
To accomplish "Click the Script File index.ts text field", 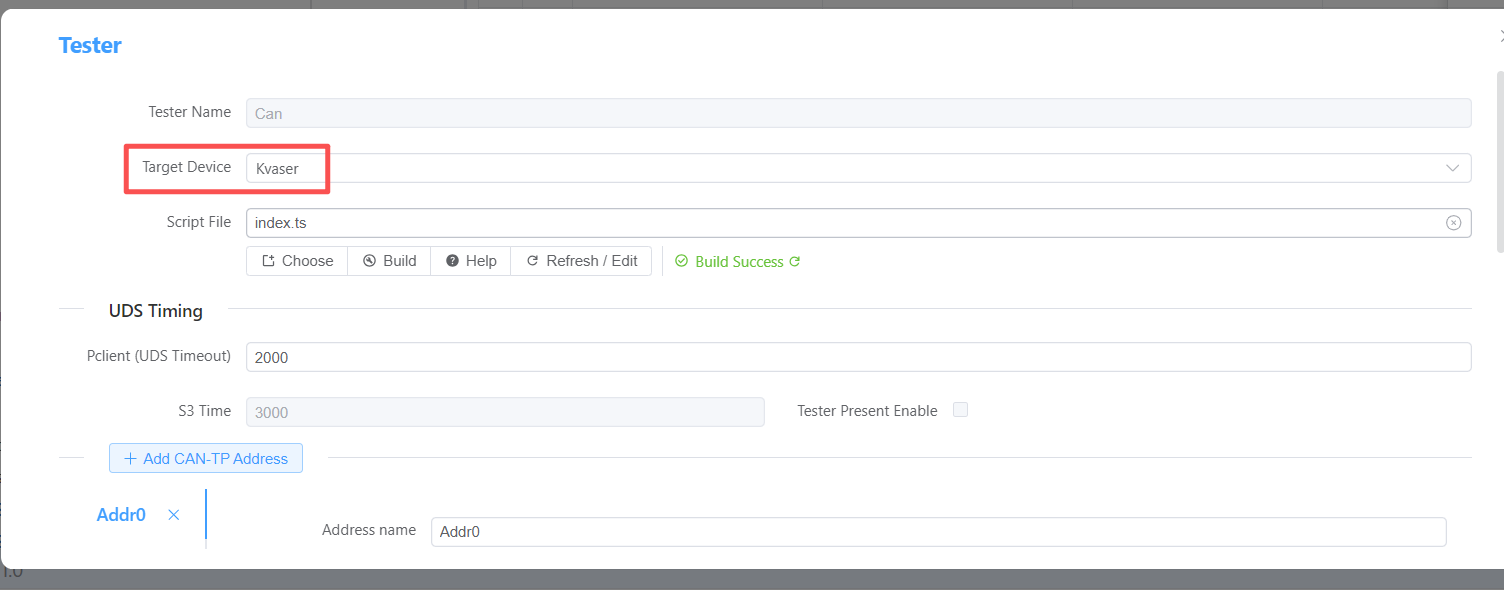I will coord(840,223).
